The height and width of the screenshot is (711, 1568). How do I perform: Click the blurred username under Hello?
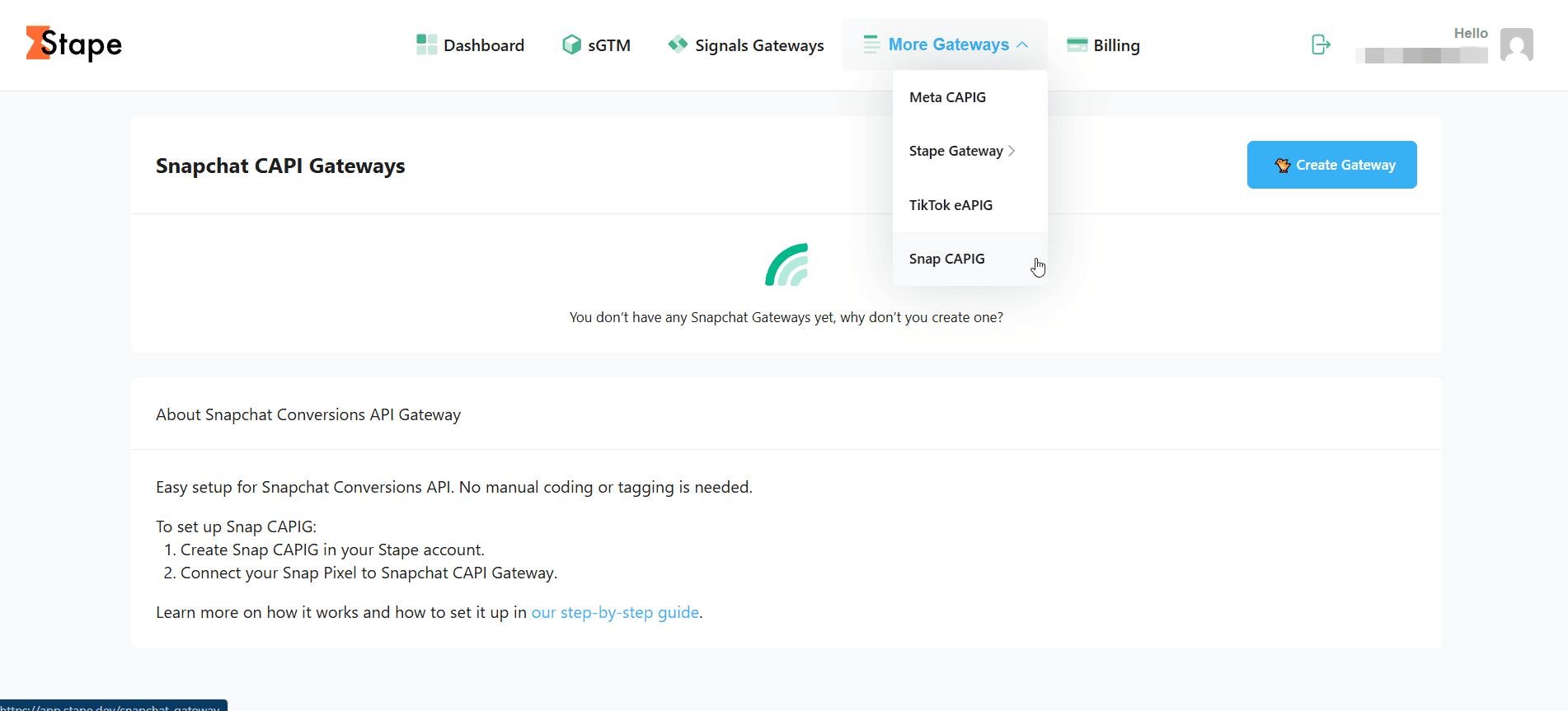coord(1422,55)
